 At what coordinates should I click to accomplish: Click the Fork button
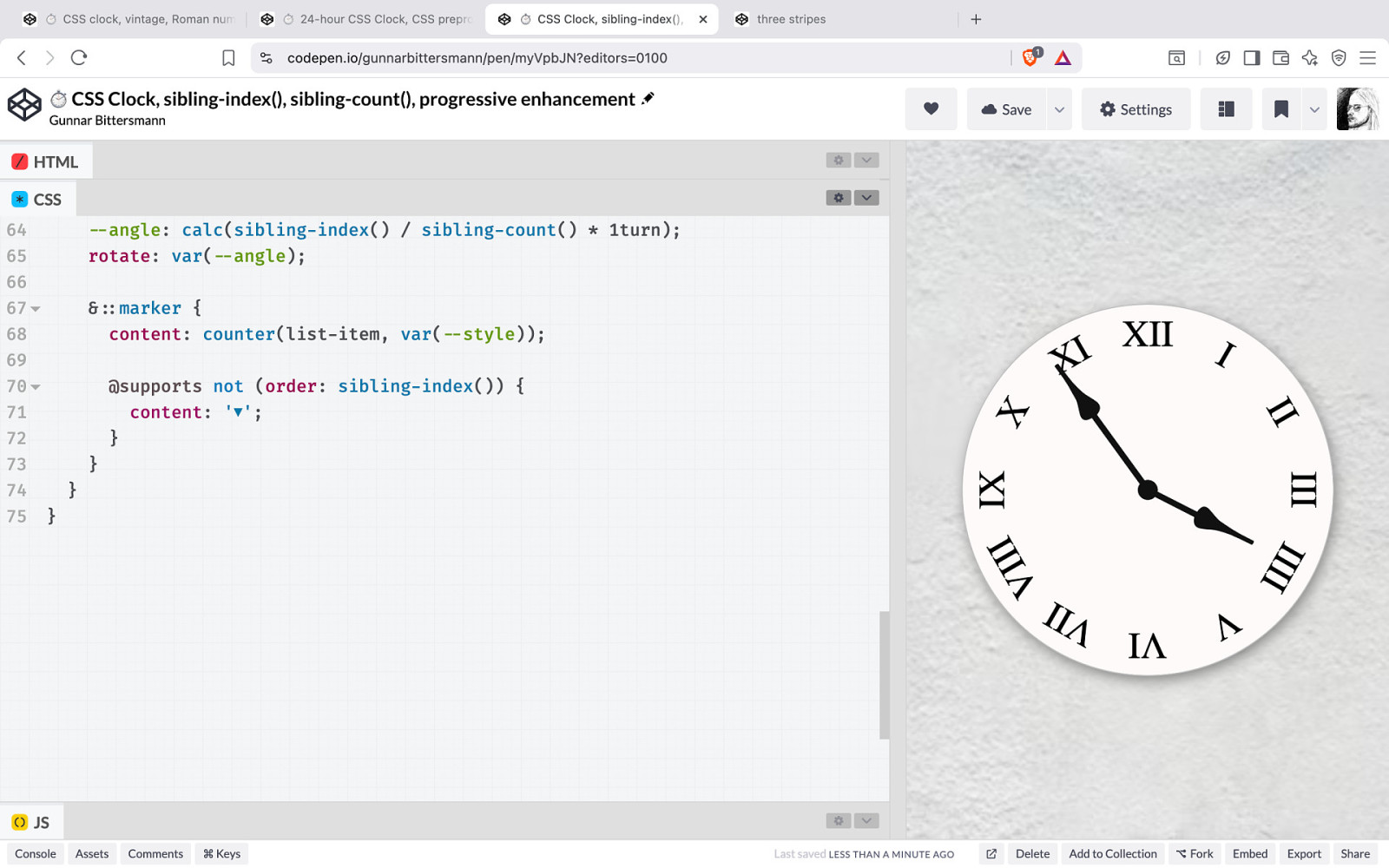click(1195, 854)
